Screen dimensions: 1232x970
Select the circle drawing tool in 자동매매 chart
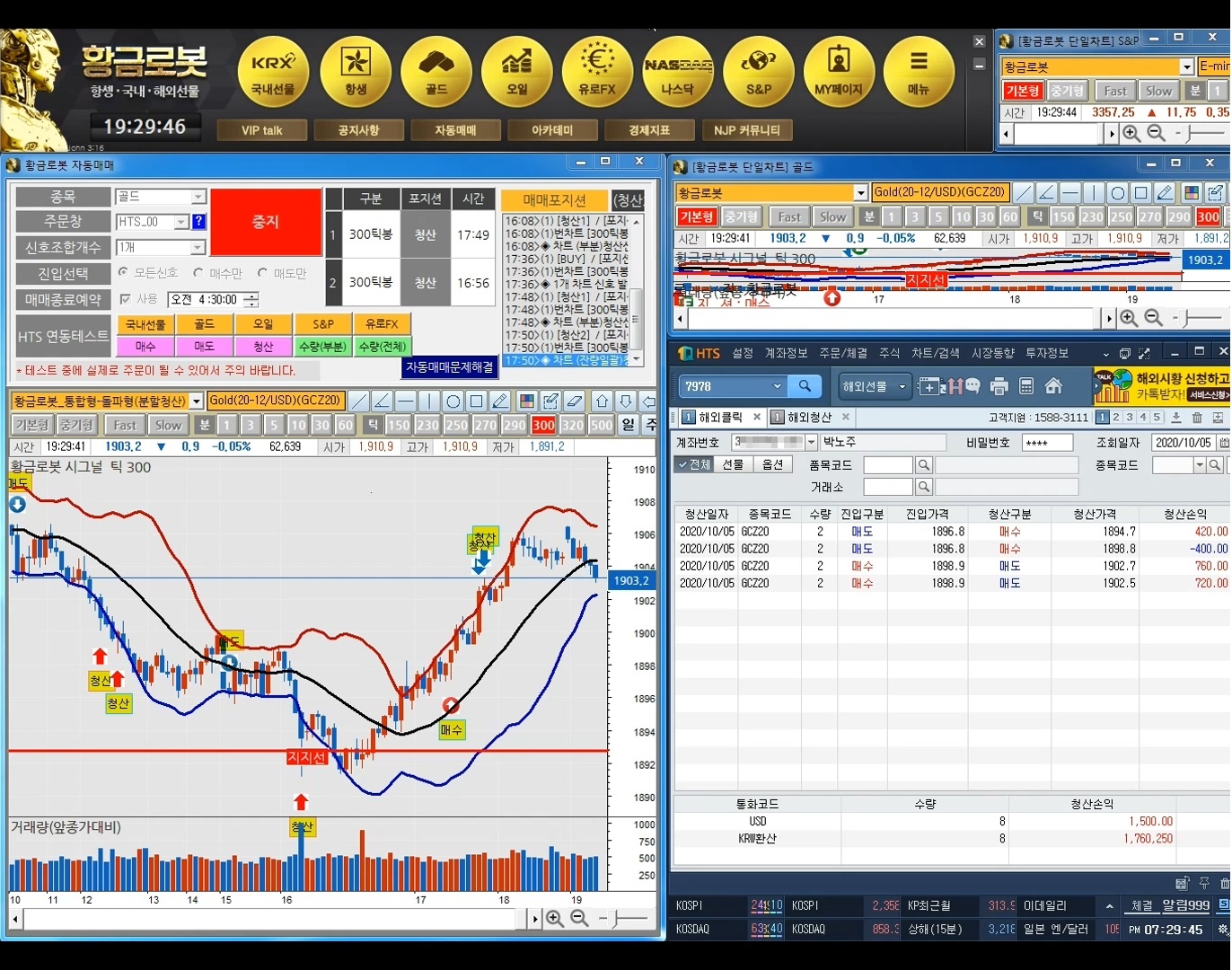453,401
